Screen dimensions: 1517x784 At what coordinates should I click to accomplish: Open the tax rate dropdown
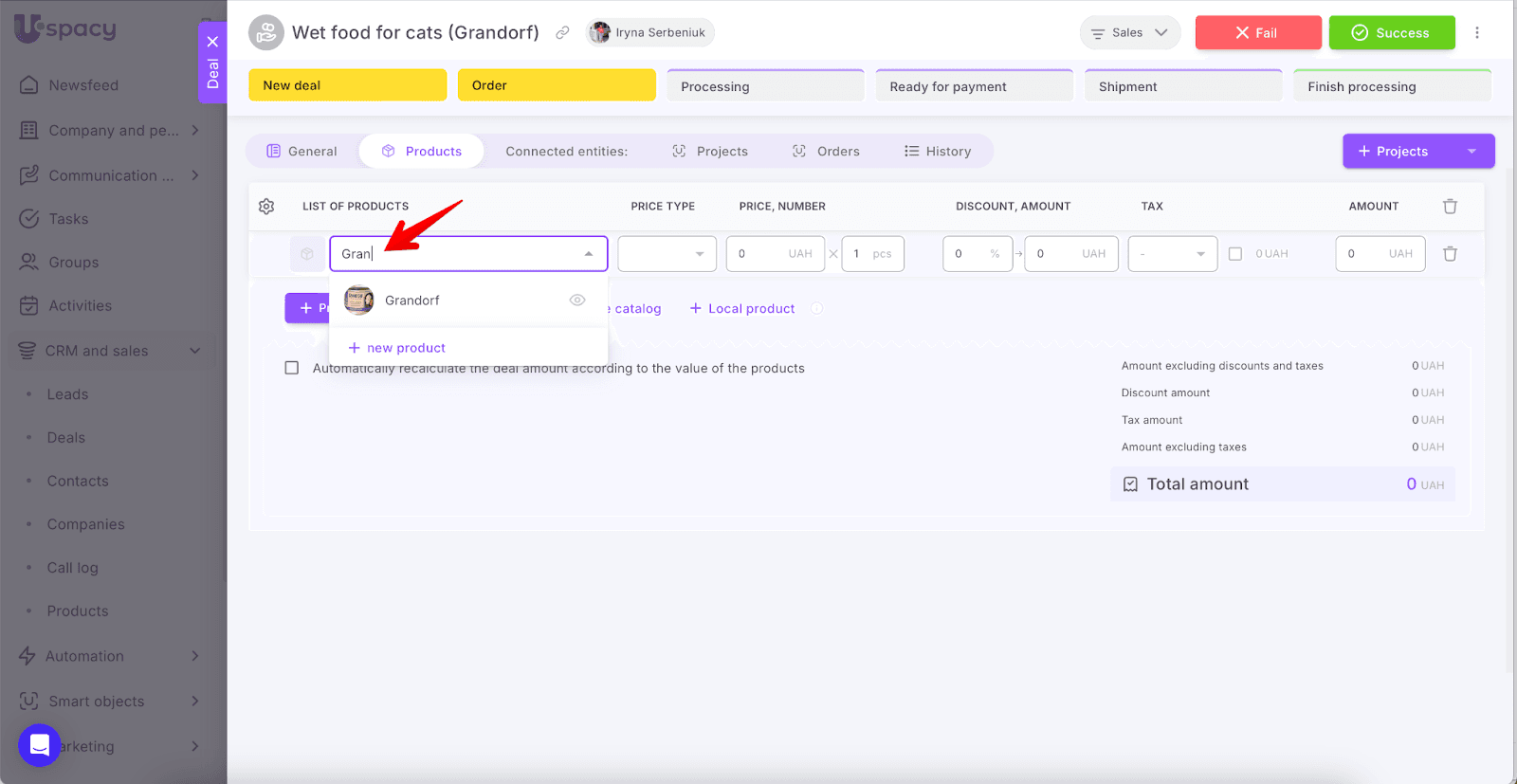coord(1172,254)
